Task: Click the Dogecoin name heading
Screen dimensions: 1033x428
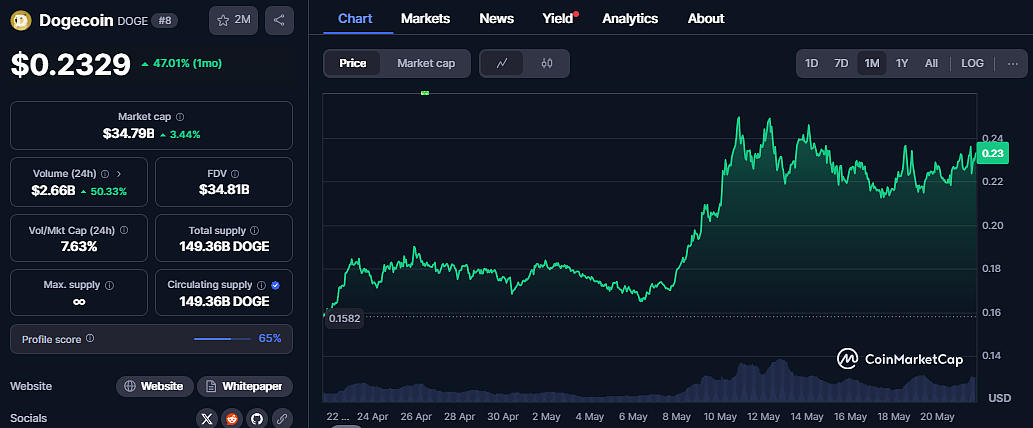Action: coord(76,20)
